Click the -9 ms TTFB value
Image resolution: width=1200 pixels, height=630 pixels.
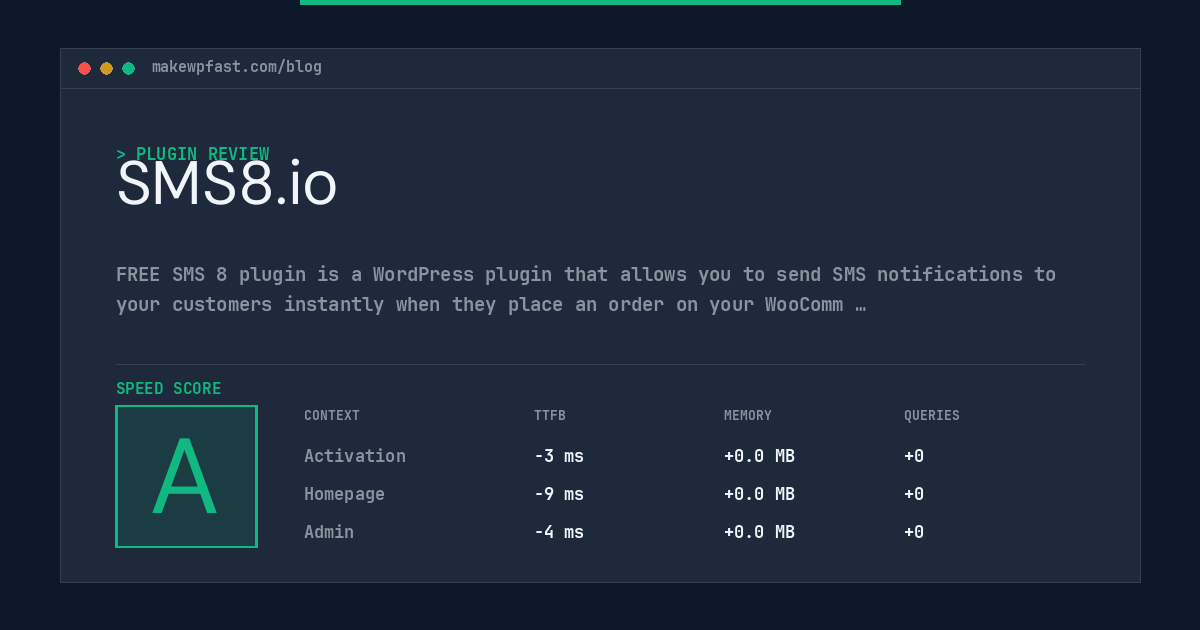pyautogui.click(x=559, y=494)
